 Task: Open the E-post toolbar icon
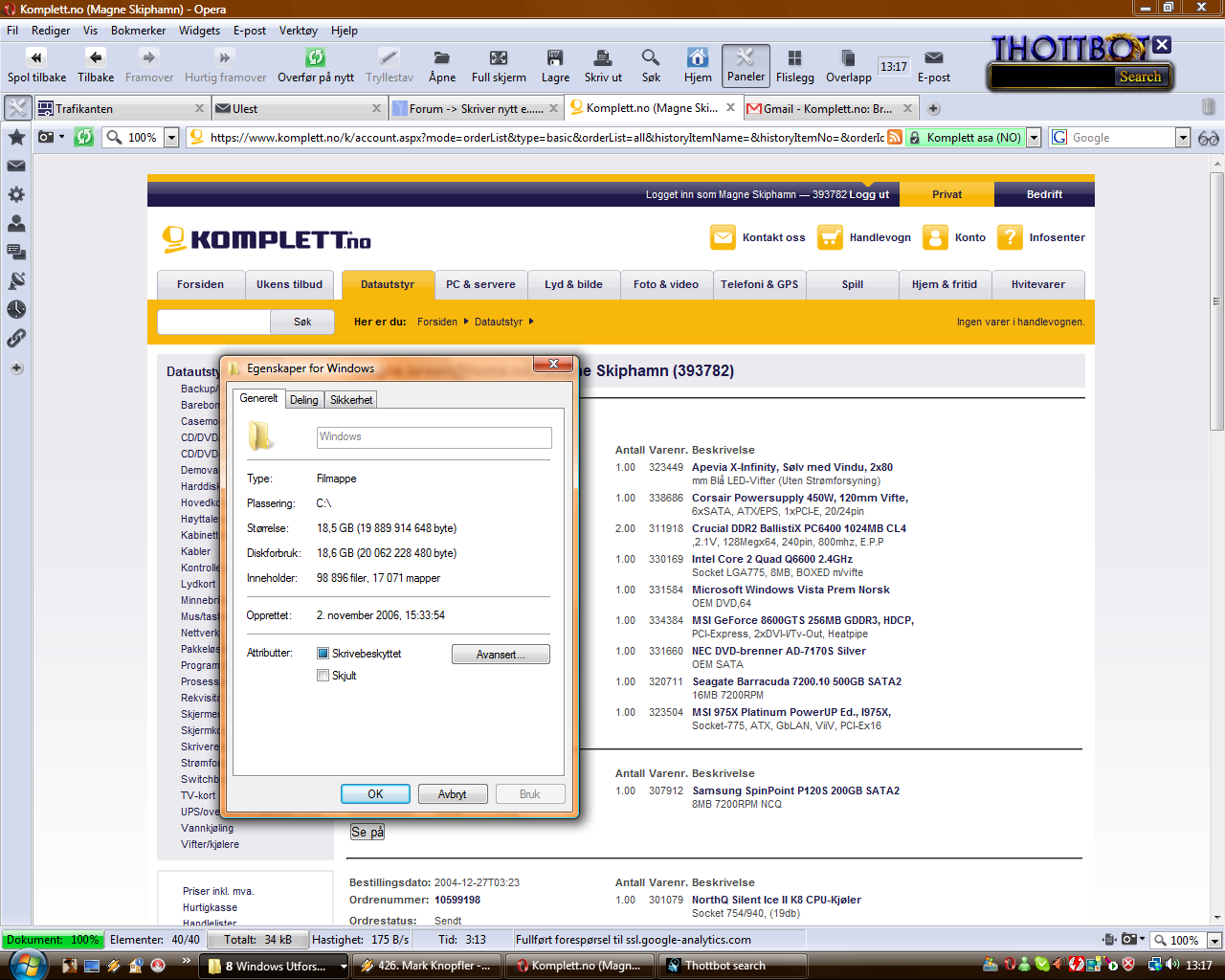(934, 57)
